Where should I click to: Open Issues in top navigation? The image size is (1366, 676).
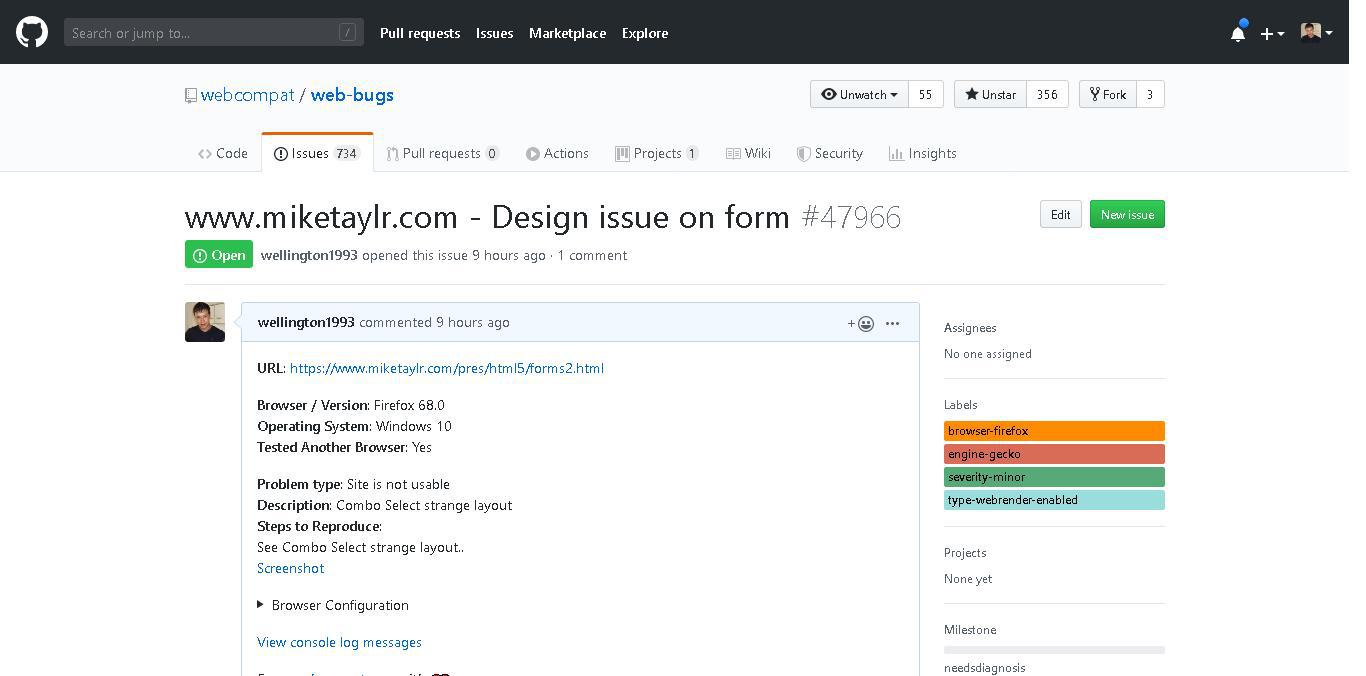494,33
